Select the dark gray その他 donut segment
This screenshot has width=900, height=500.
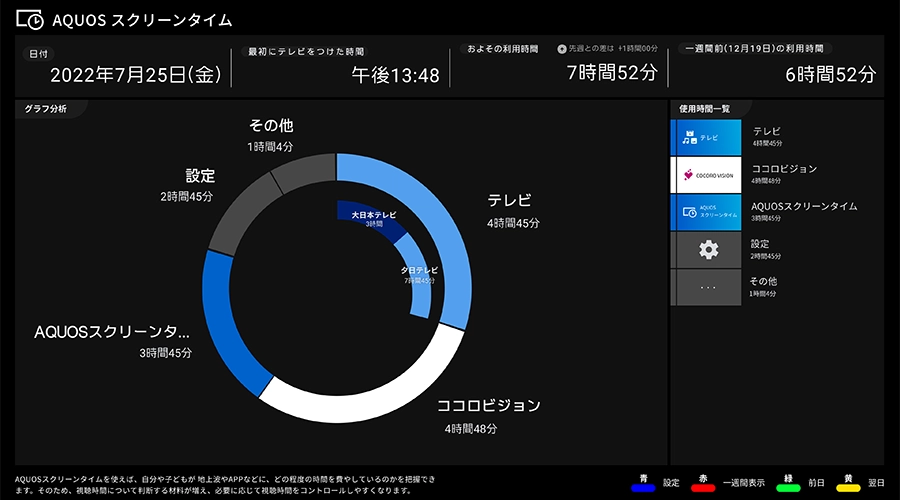pyautogui.click(x=304, y=171)
